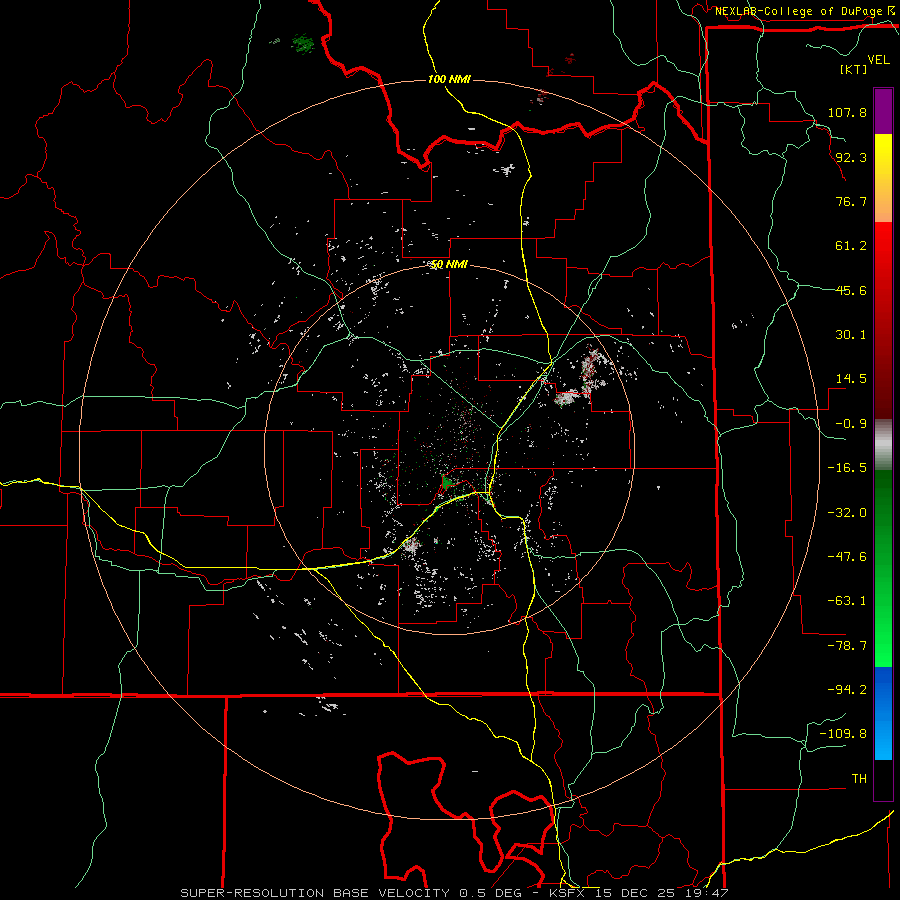This screenshot has width=900, height=900.
Task: Click the -94.2 value on the velocity scale
Action: [847, 689]
